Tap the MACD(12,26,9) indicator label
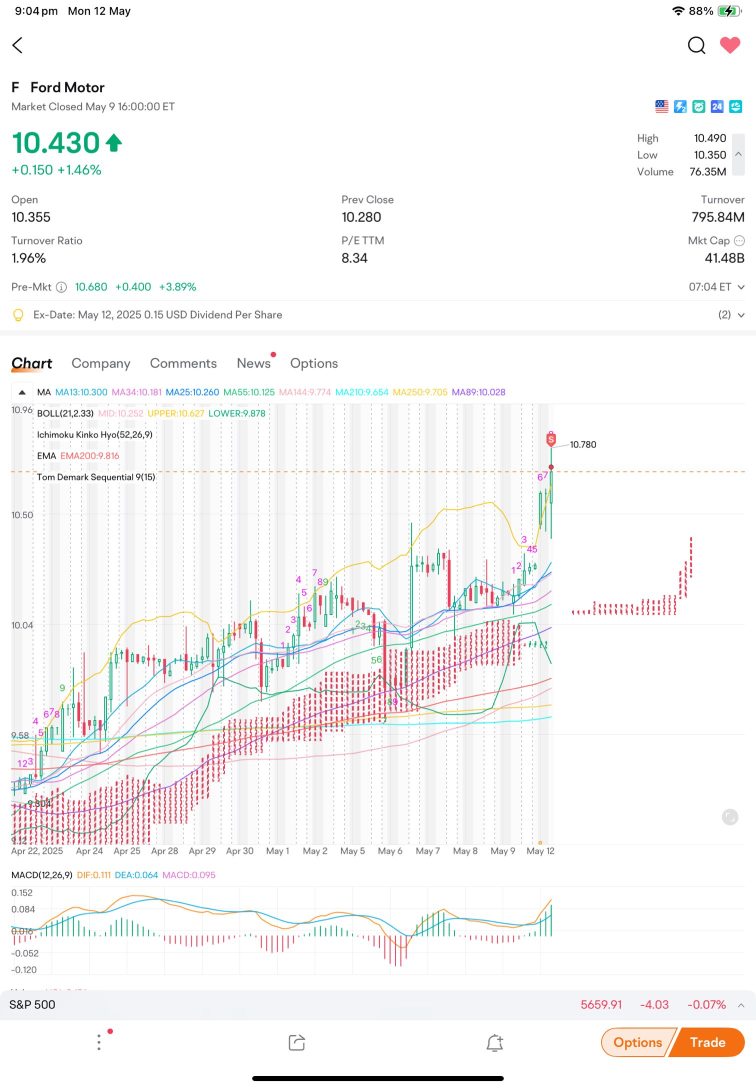 [42, 875]
